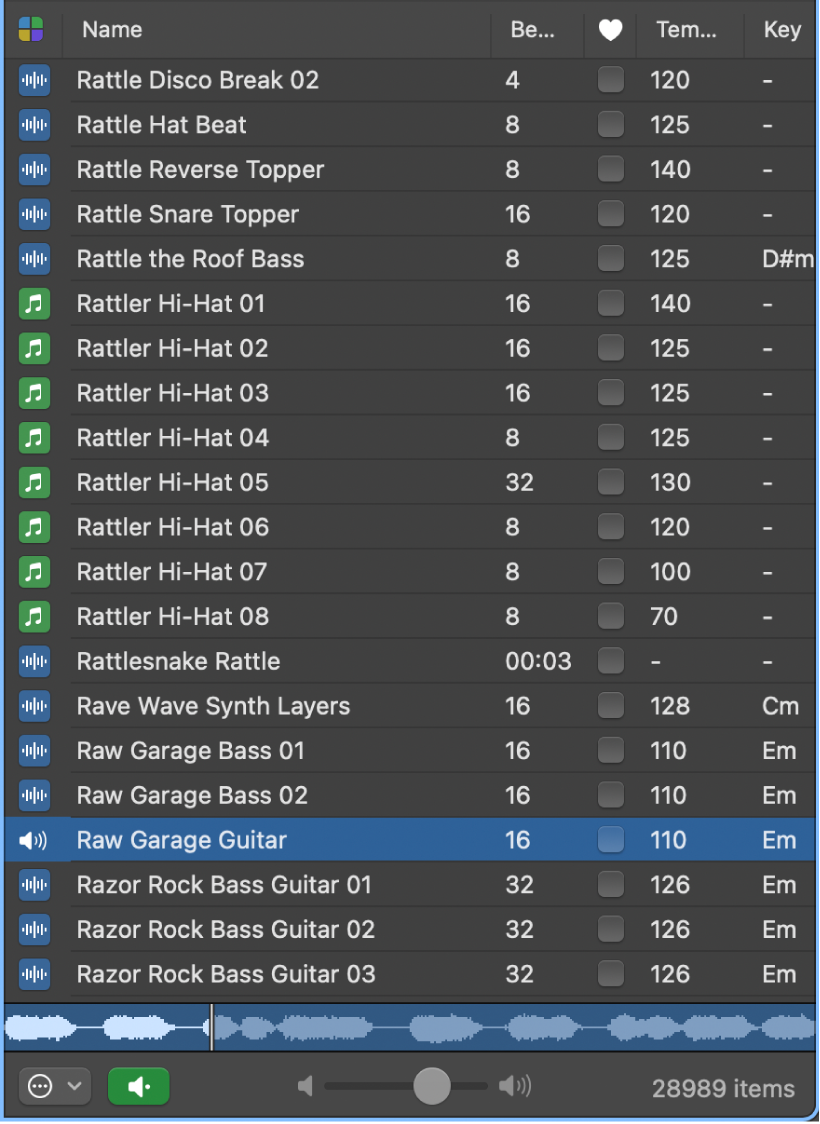Click tempo 70 of Rattler Hi-Hat 08
Image resolution: width=820 pixels, height=1124 pixels.
(664, 616)
